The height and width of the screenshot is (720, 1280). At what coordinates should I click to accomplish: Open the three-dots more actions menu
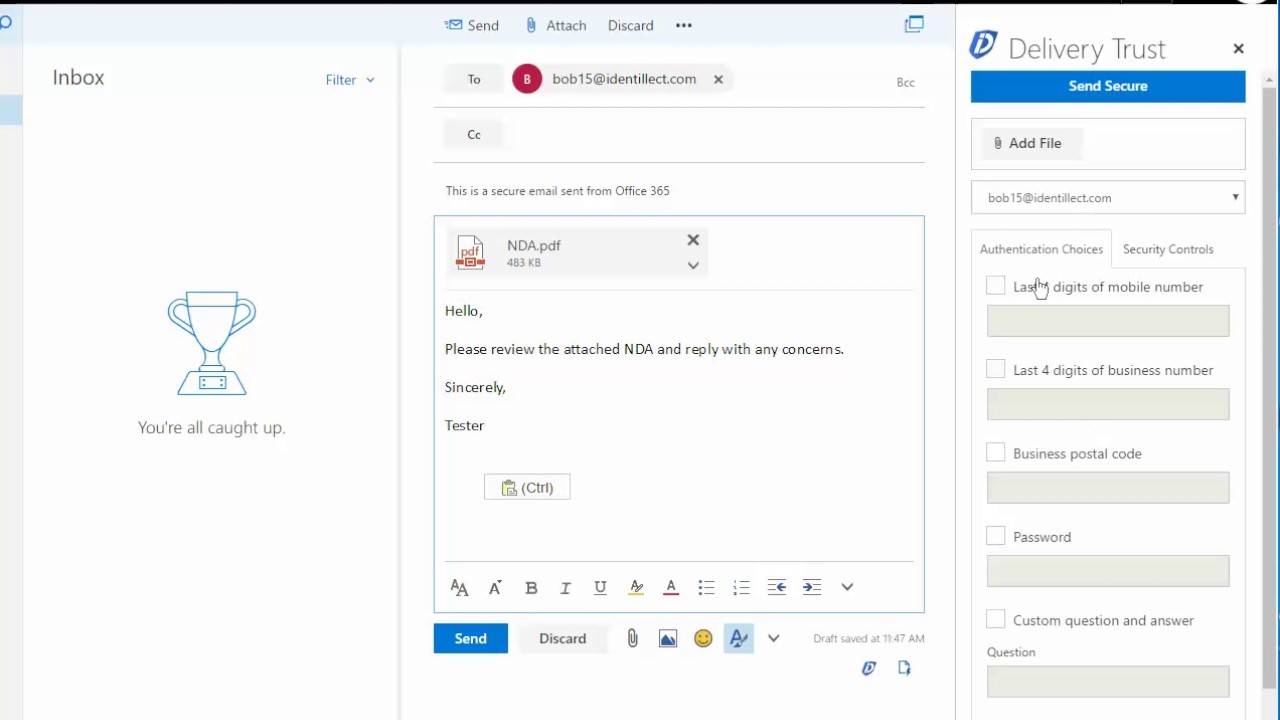(684, 25)
